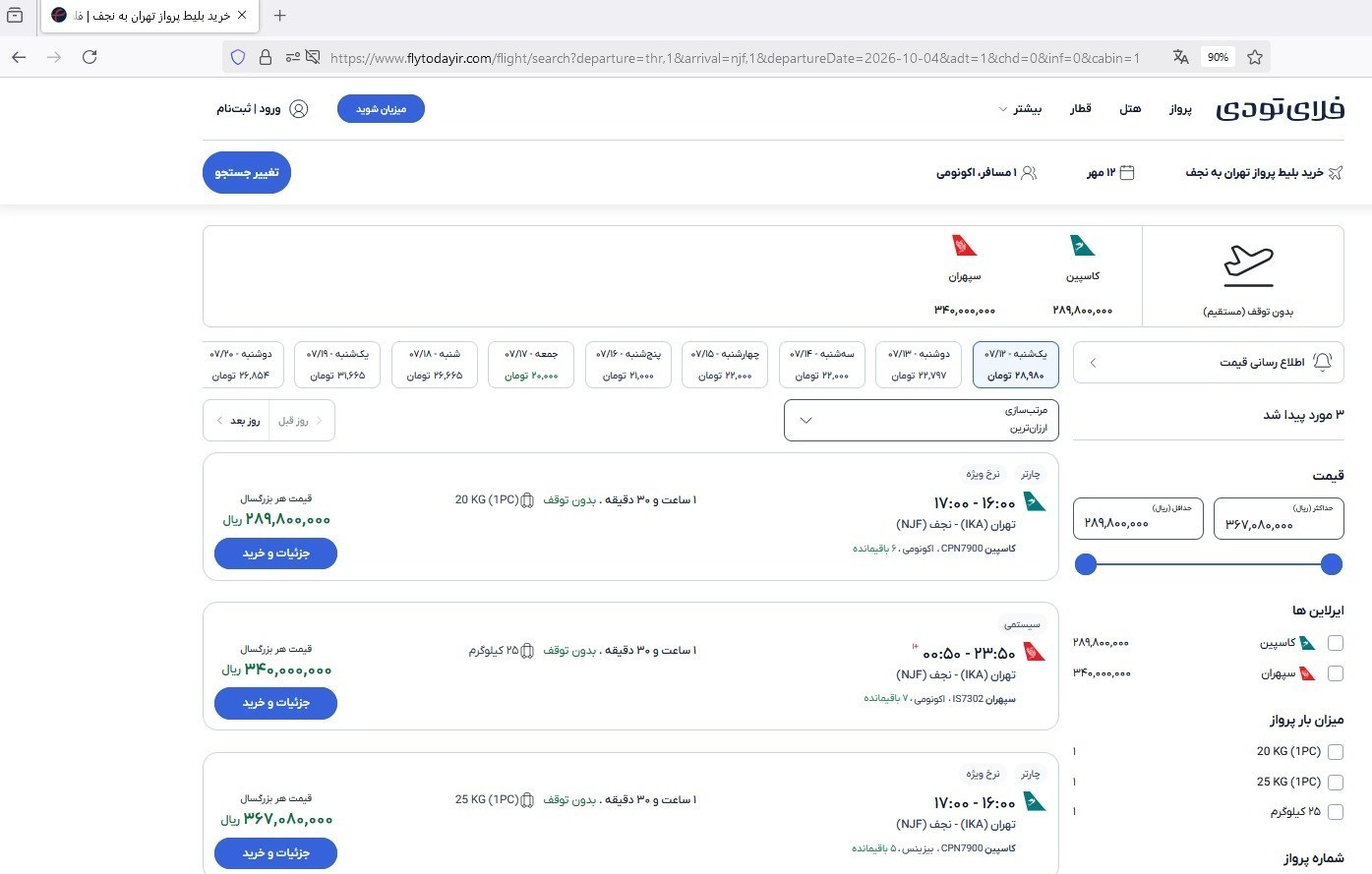Click the maximum price slider handle
This screenshot has width=1372, height=874.
1332,564
